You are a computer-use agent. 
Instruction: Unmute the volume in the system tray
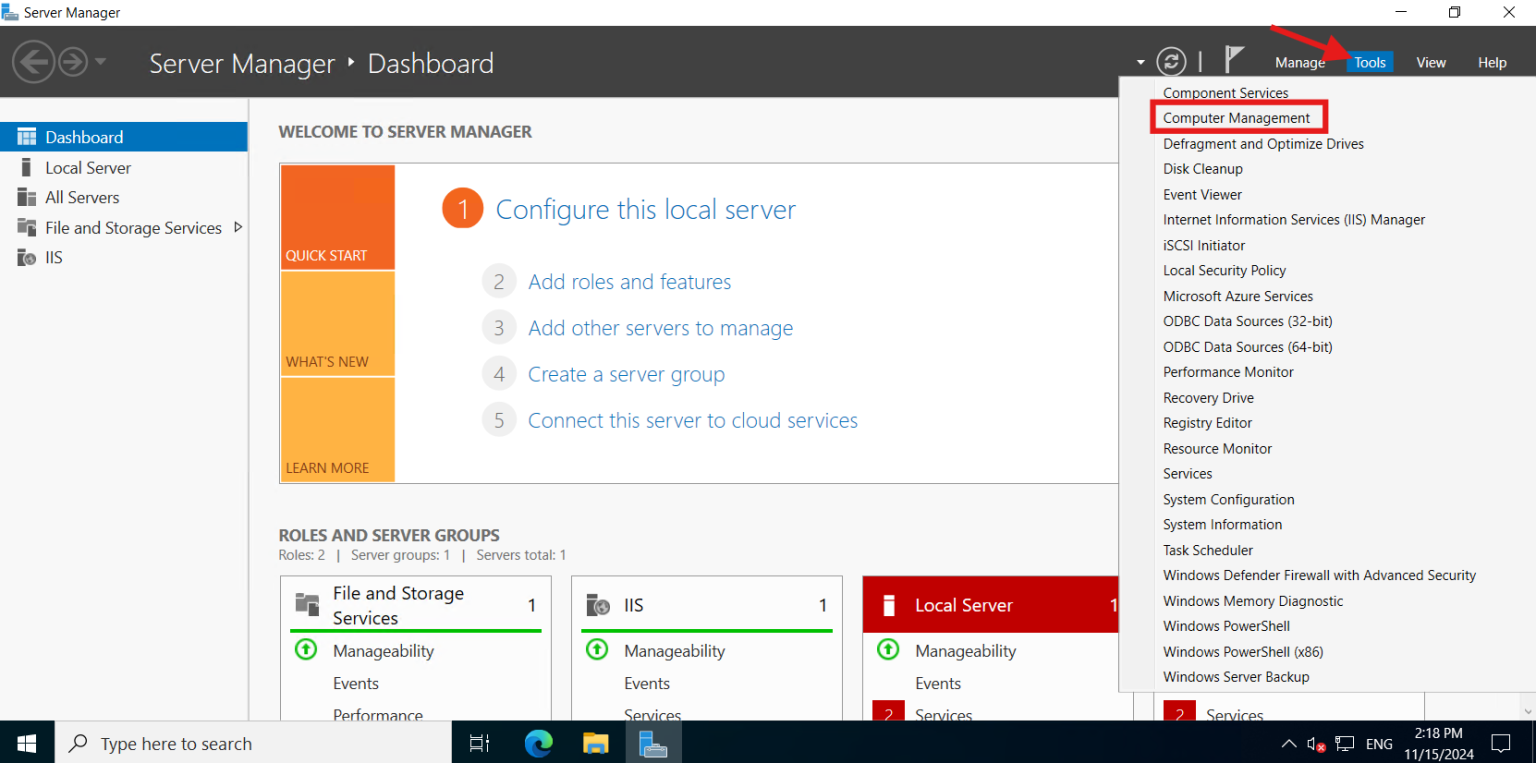click(1315, 743)
